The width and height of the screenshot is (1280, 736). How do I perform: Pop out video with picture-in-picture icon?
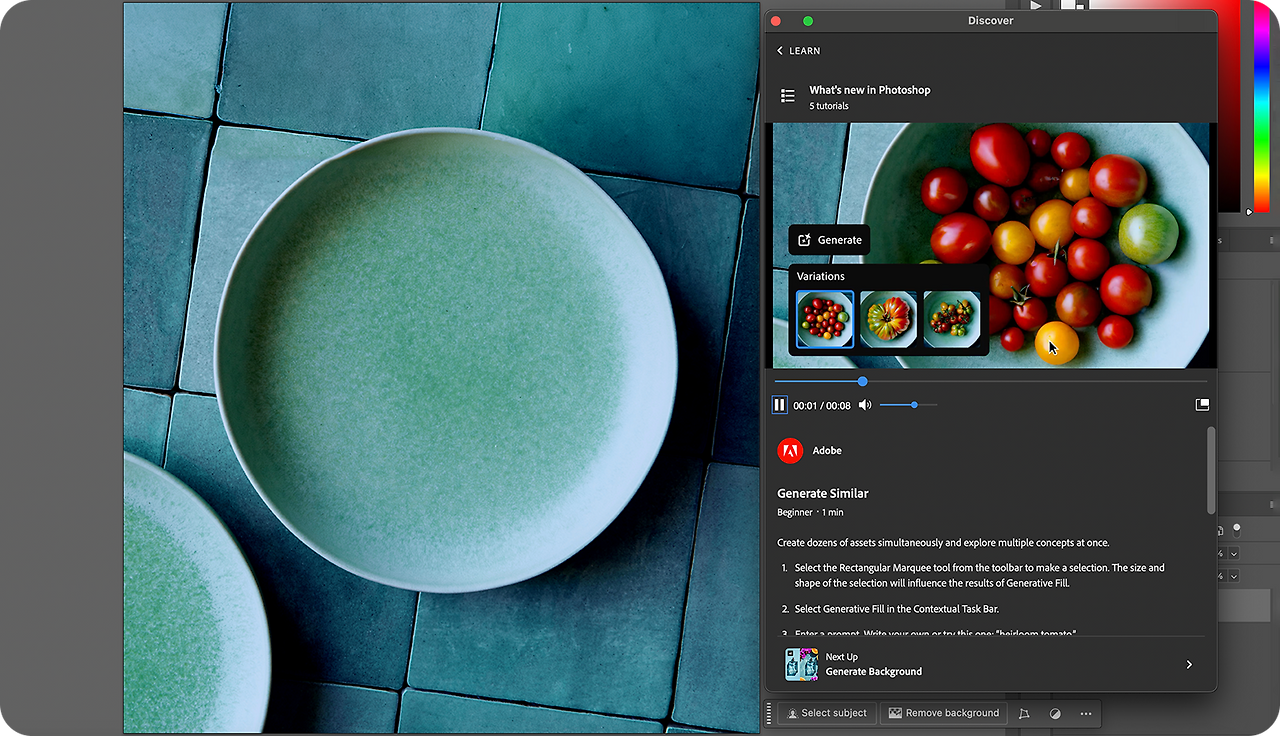[x=1202, y=405]
